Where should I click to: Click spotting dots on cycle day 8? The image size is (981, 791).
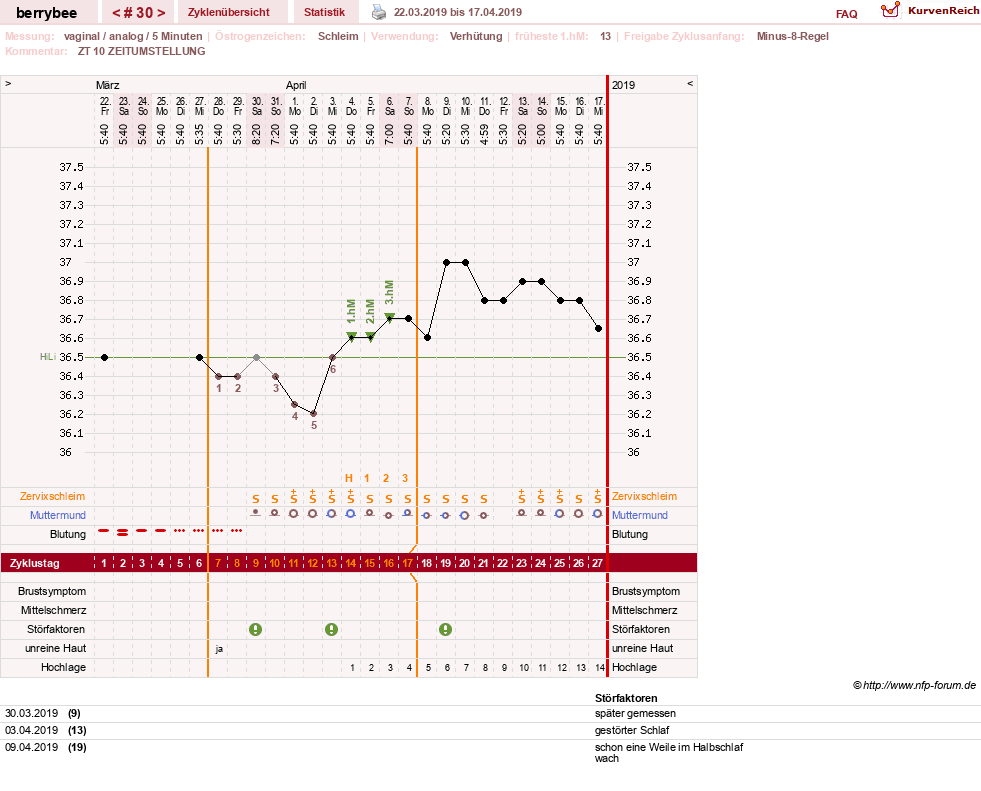coord(236,531)
